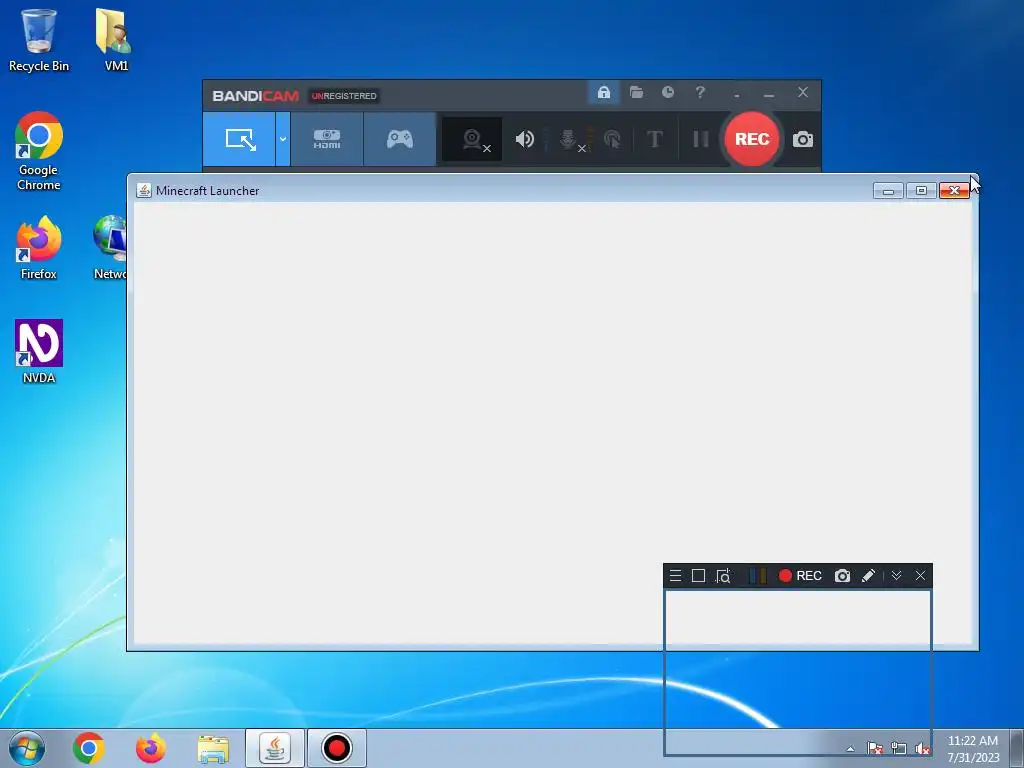Minimize the Minecraft Launcher window
The height and width of the screenshot is (768, 1024).
pos(888,191)
